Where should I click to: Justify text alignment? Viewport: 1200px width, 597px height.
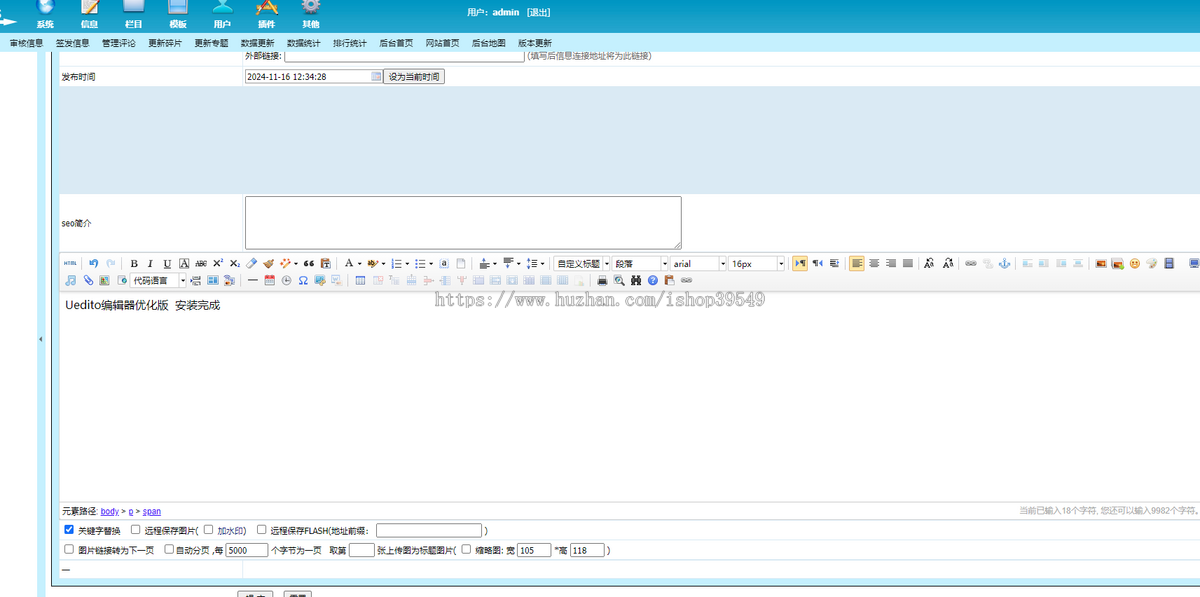click(908, 263)
